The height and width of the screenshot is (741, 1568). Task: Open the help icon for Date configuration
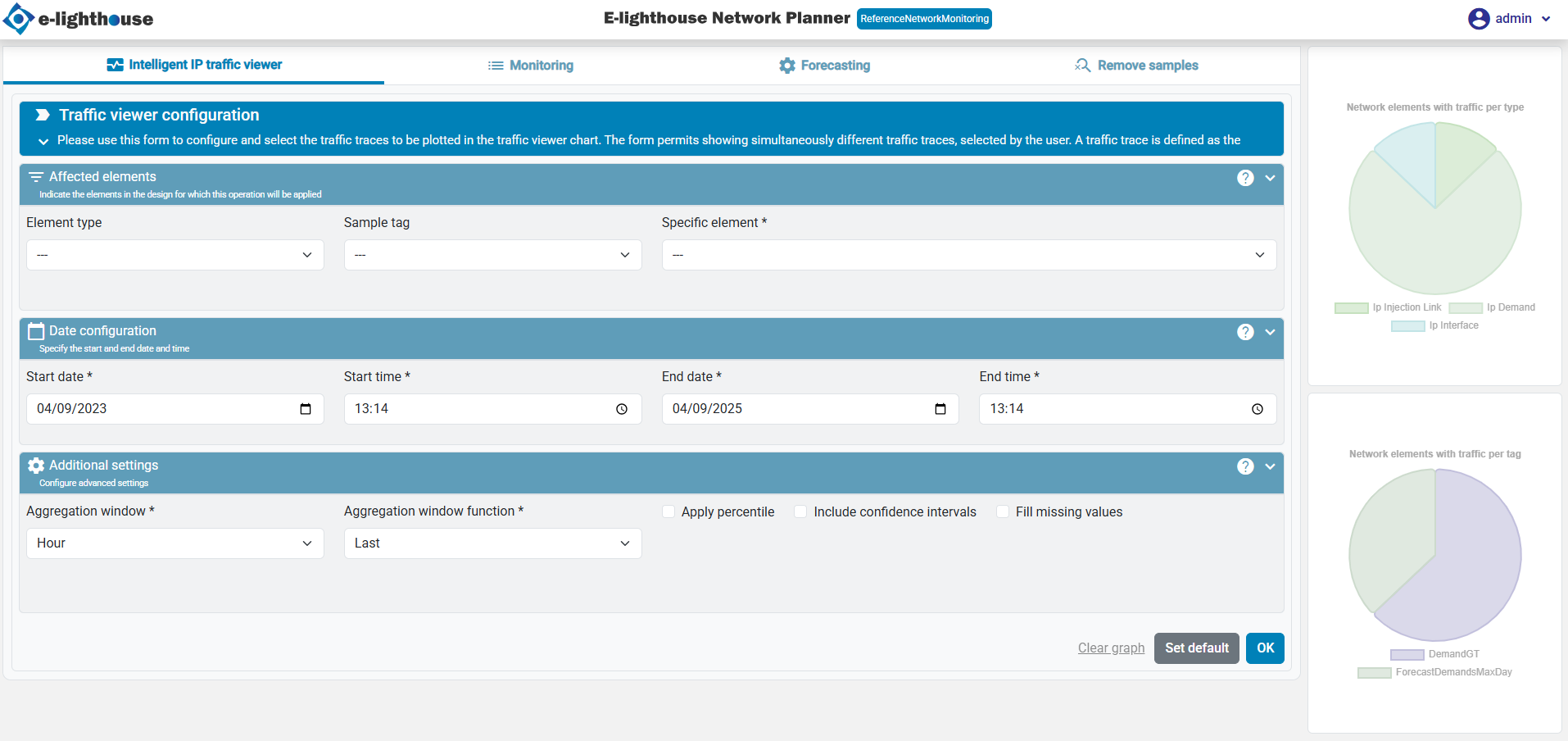click(1244, 331)
